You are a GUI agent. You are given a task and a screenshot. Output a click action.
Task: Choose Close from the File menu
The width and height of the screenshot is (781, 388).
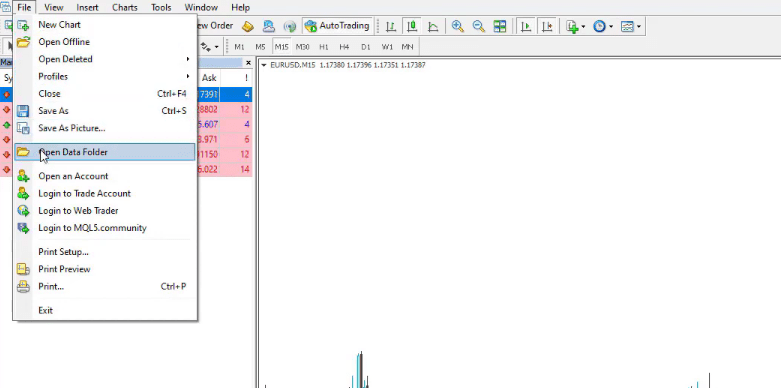[105, 94]
